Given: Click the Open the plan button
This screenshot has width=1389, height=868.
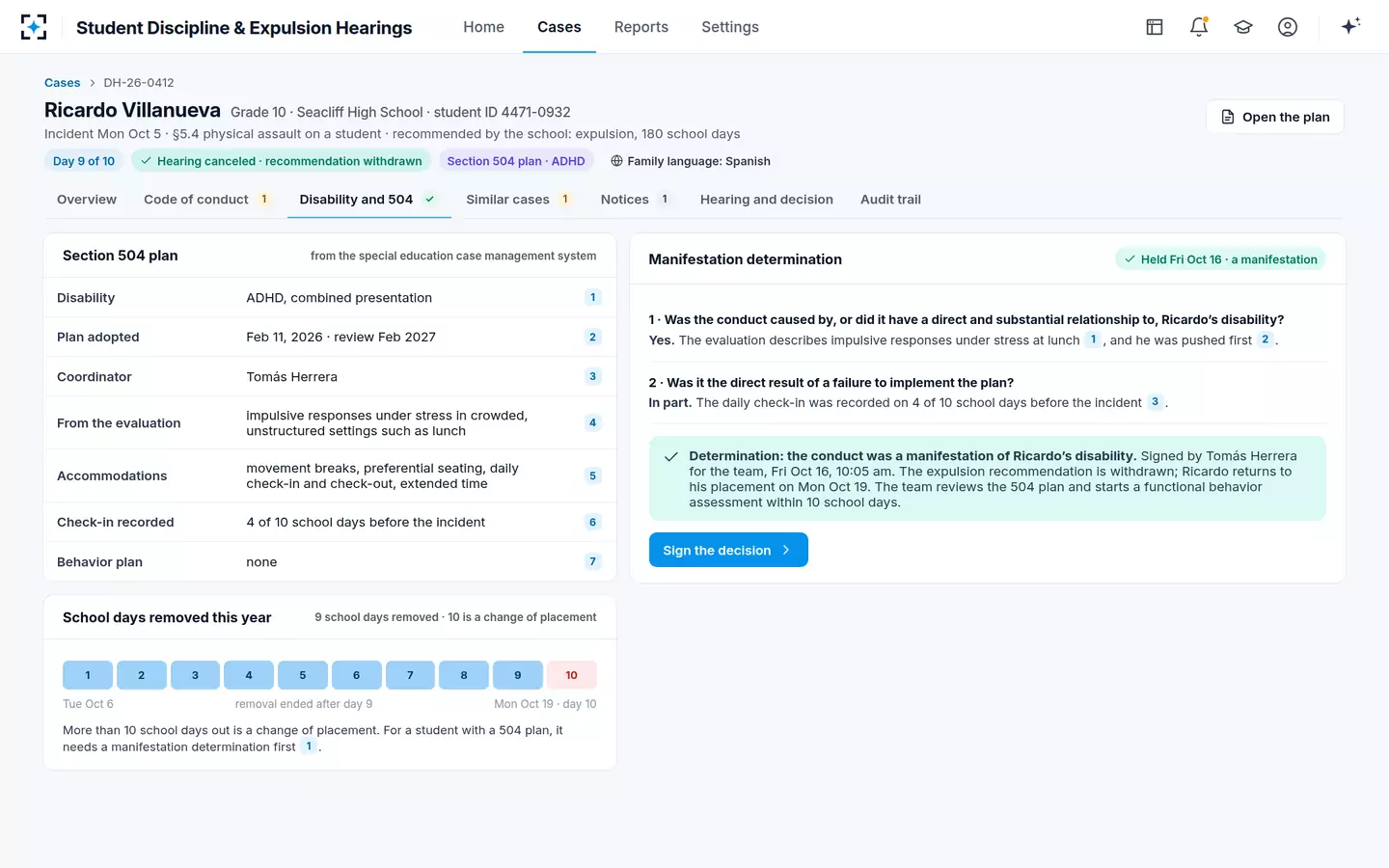Looking at the screenshot, I should coord(1275,117).
